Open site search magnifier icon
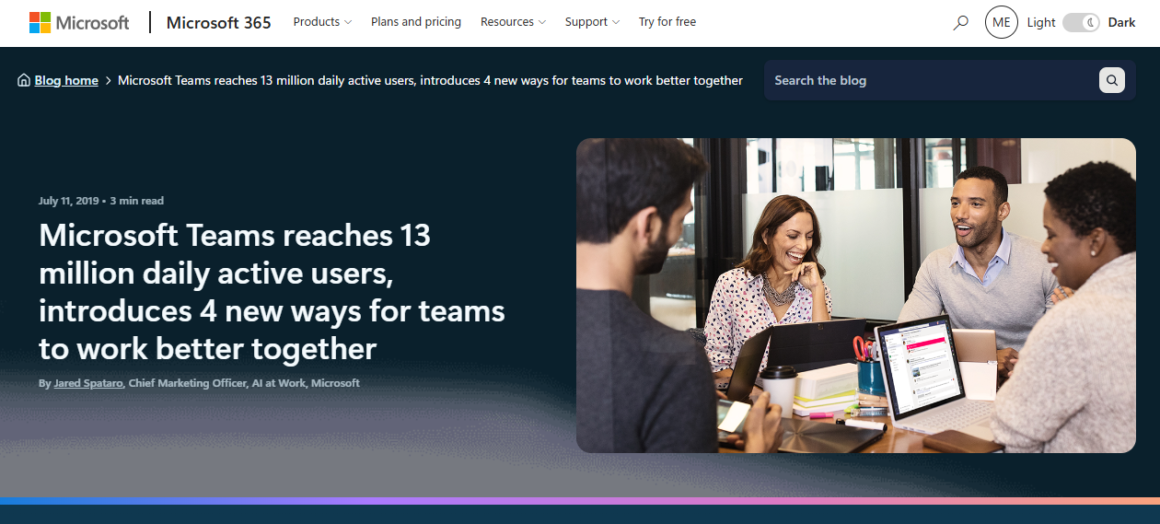Viewport: 1160px width, 524px height. tap(960, 23)
